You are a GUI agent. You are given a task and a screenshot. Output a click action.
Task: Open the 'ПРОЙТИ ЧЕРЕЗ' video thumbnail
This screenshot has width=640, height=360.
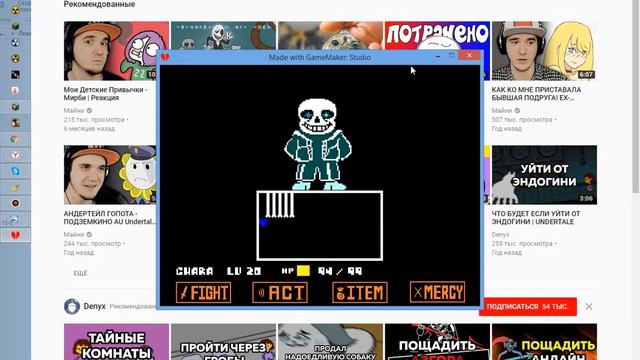pos(223,342)
